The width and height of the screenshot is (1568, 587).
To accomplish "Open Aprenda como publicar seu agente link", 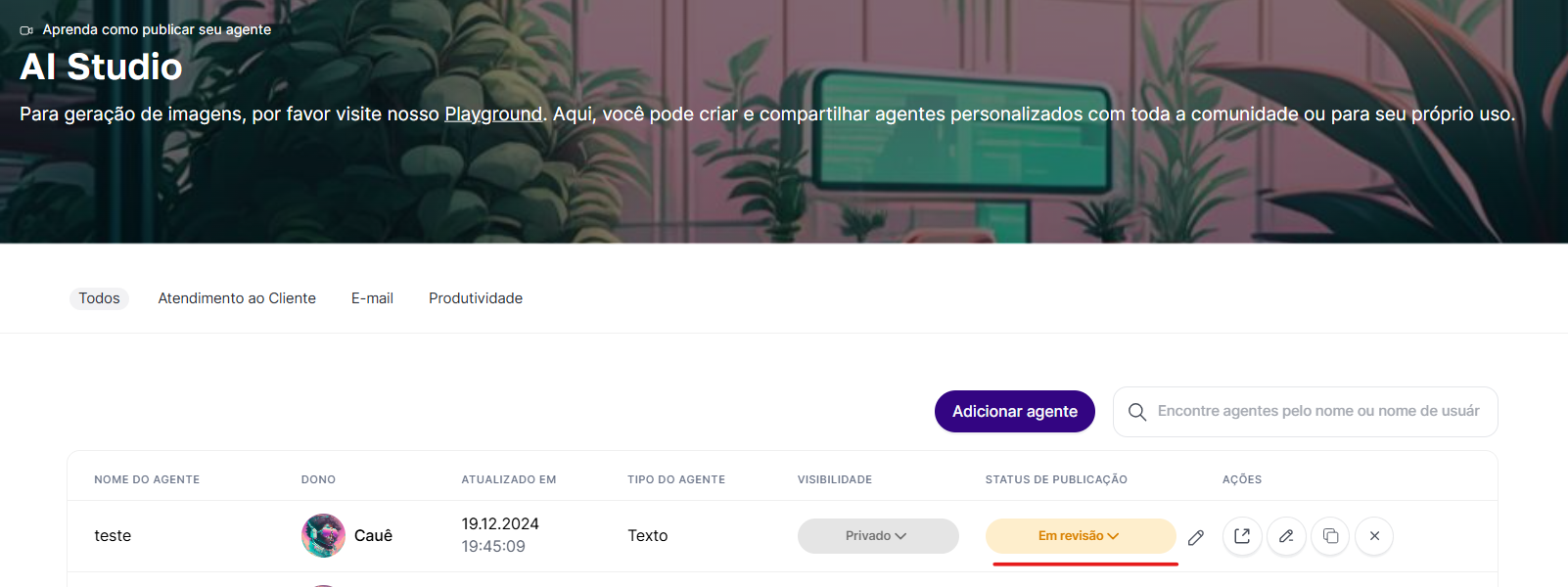I will click(157, 29).
